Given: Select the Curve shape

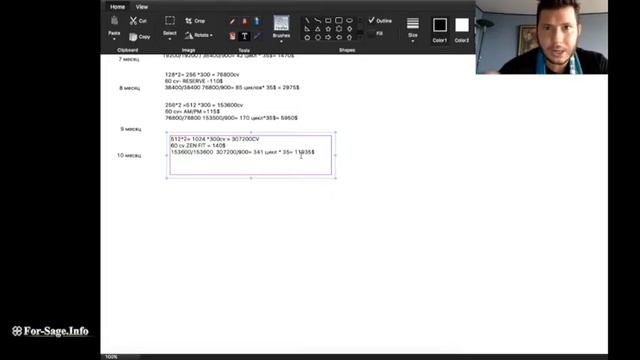Looking at the screenshot, I should pyautogui.click(x=318, y=20).
